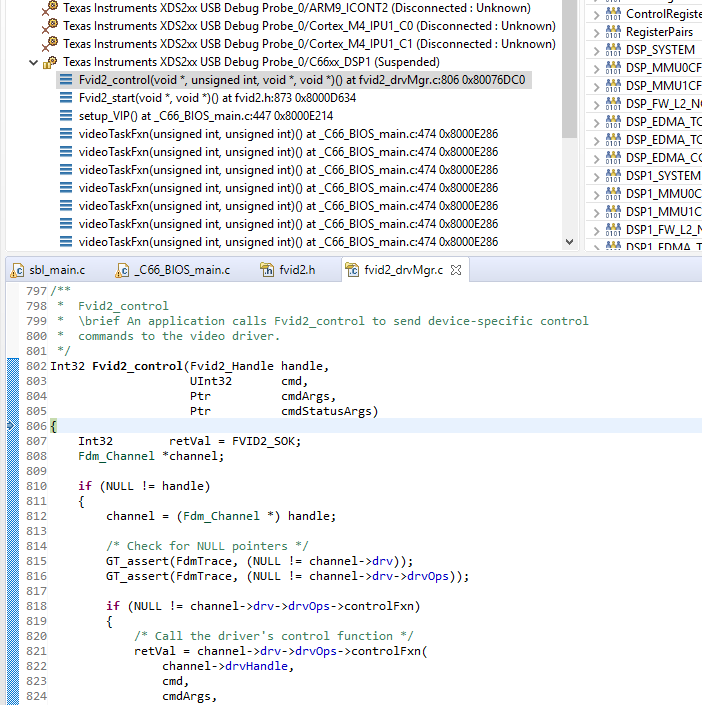Click the register group icon for DSP_FW_L2_N
This screenshot has width=702, height=705.
(x=613, y=104)
